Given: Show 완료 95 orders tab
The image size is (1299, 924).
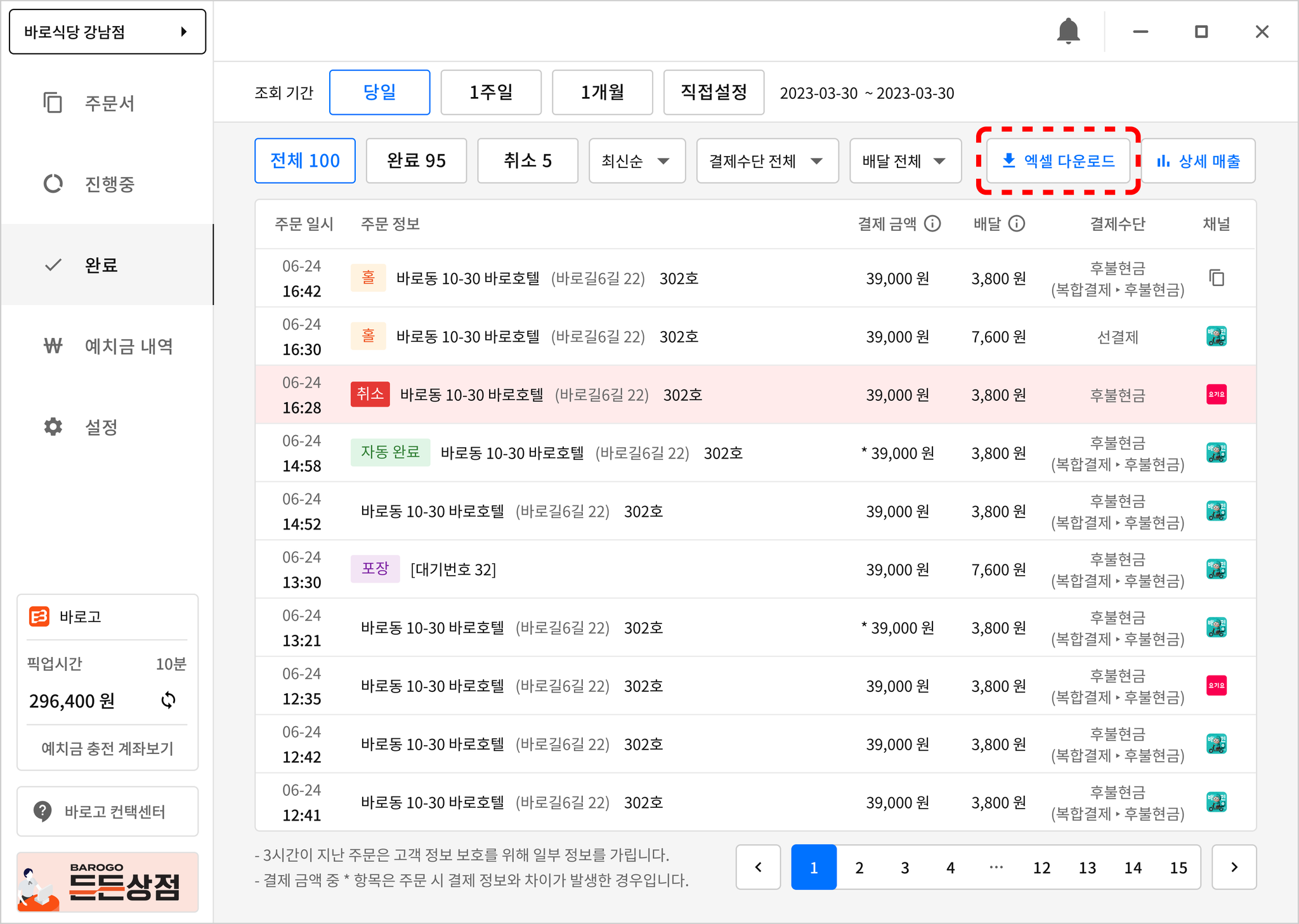Looking at the screenshot, I should click(416, 161).
